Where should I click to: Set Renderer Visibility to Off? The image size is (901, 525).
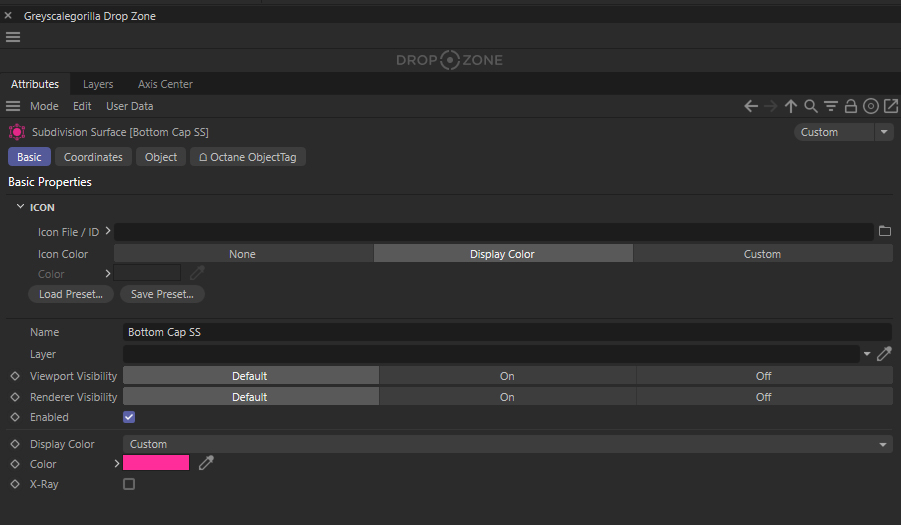click(764, 396)
